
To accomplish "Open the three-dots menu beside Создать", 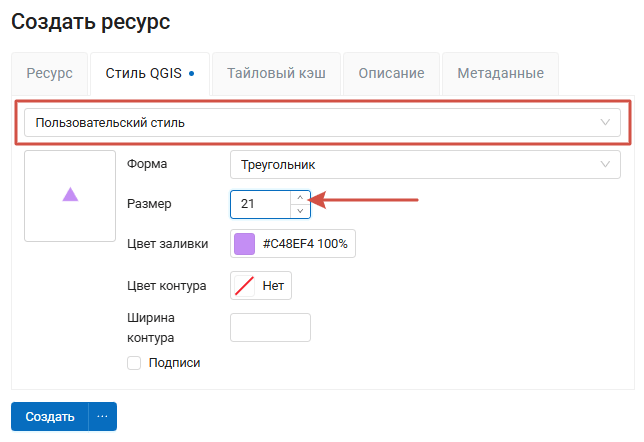I will (102, 417).
